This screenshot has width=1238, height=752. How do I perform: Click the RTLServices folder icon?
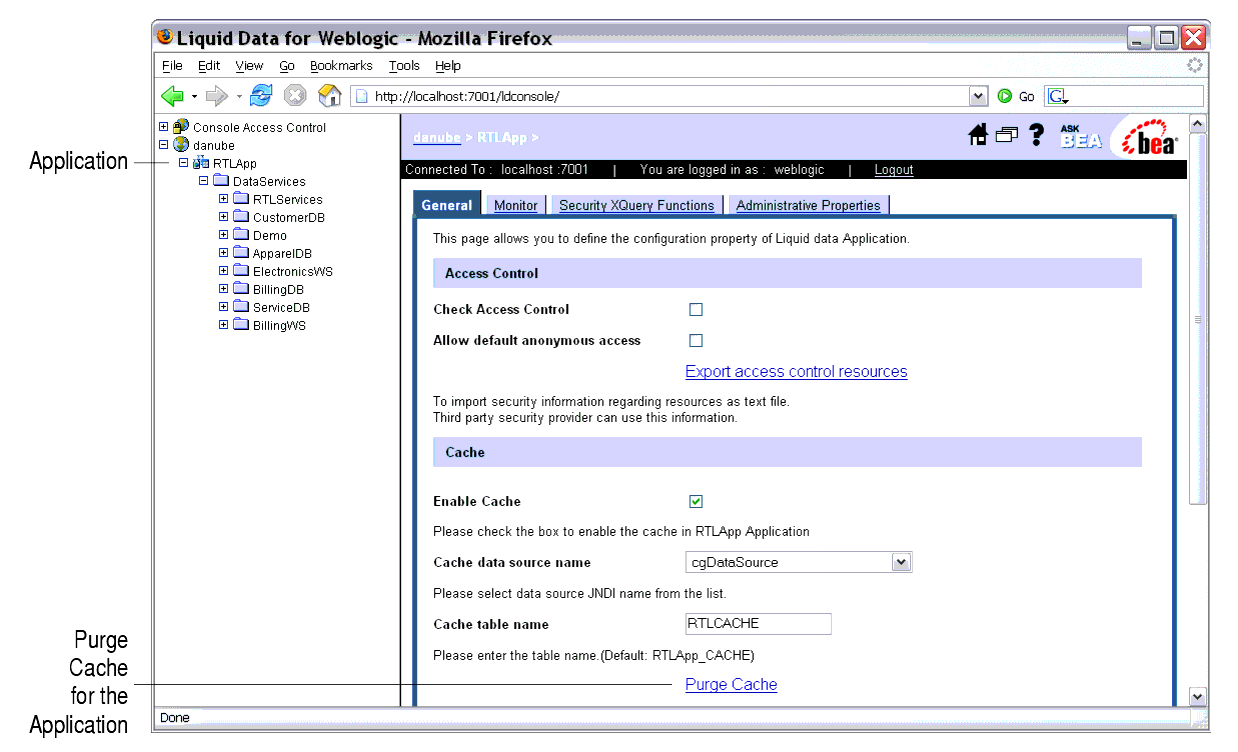[x=241, y=199]
